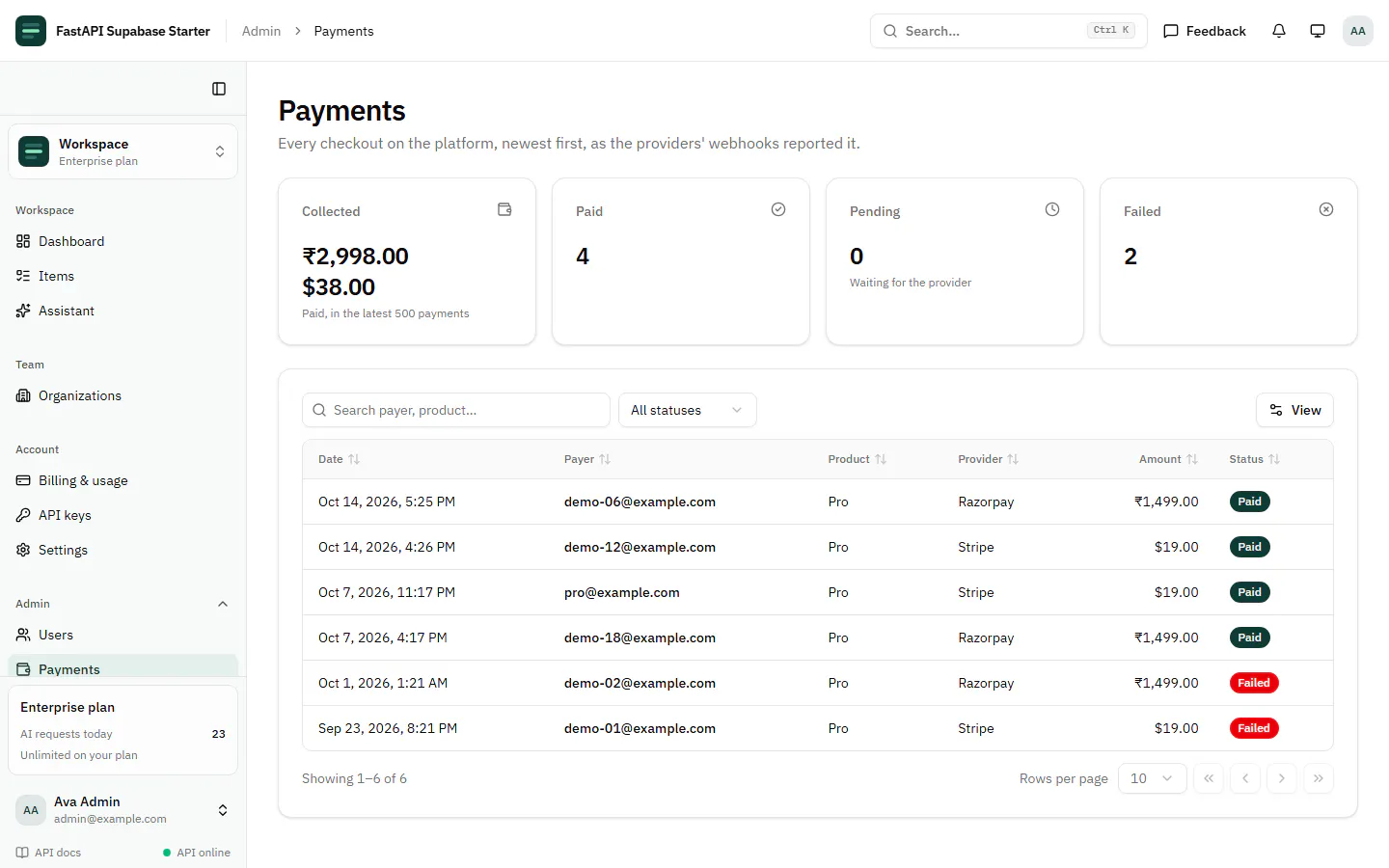
Task: Click the check circle icon on Paid card
Action: point(778,209)
